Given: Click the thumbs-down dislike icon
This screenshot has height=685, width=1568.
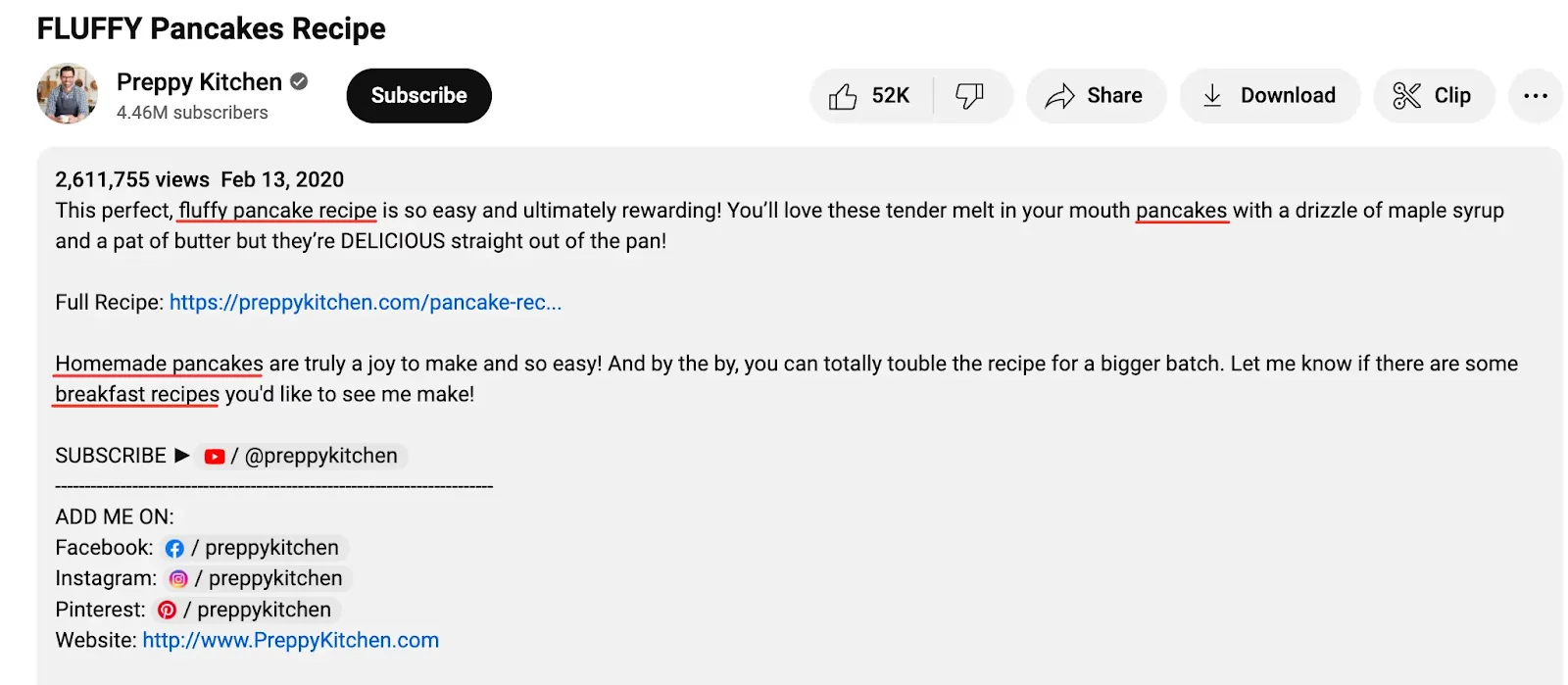Looking at the screenshot, I should (x=969, y=96).
